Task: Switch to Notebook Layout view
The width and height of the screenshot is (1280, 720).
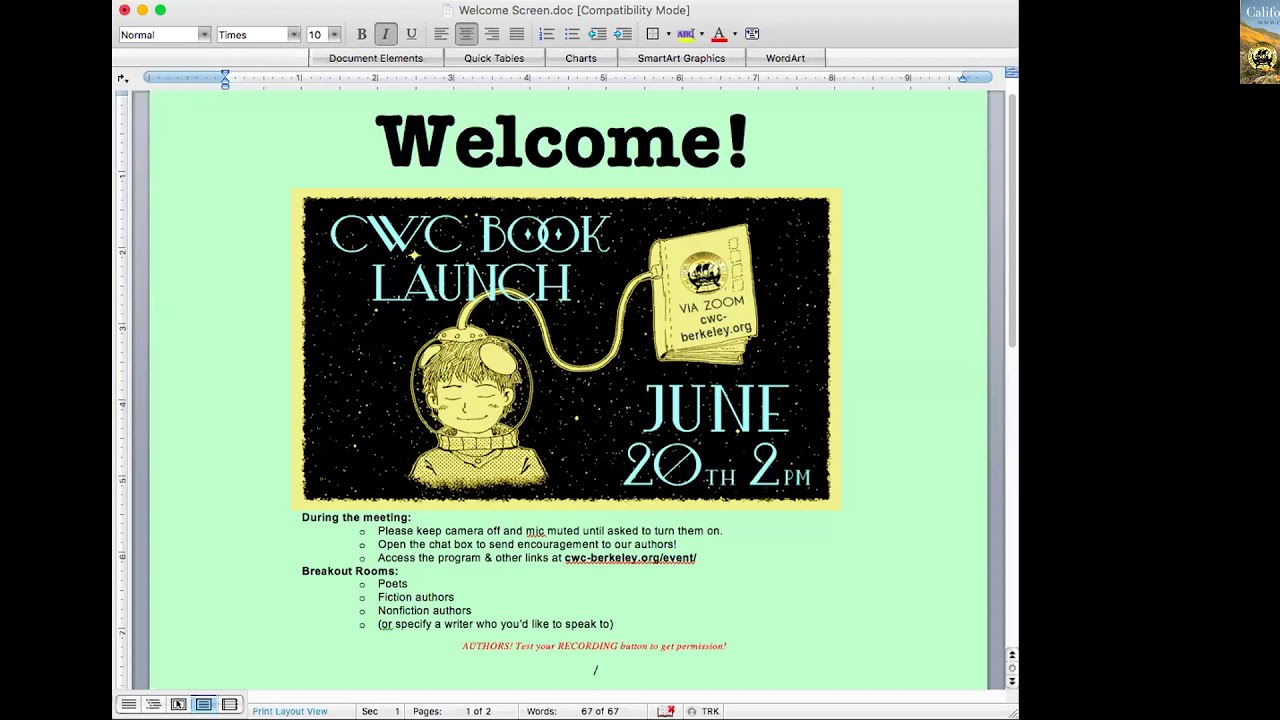Action: (229, 705)
